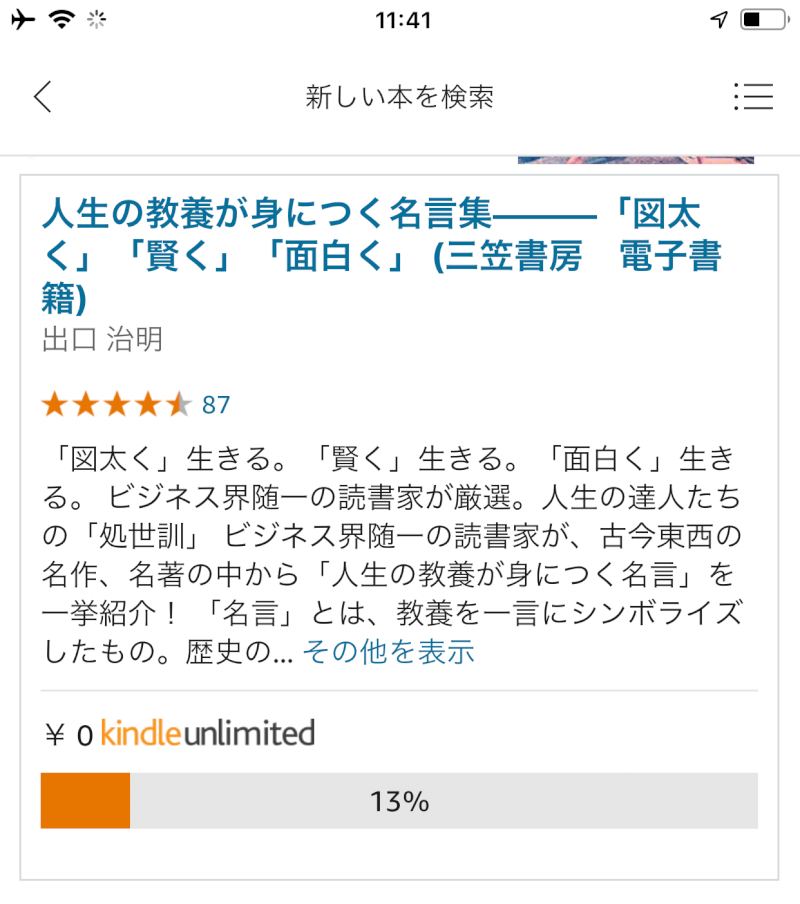Screen dimensions: 800x904
Task: Tap the kindleunlimited logo
Action: pyautogui.click(x=208, y=734)
